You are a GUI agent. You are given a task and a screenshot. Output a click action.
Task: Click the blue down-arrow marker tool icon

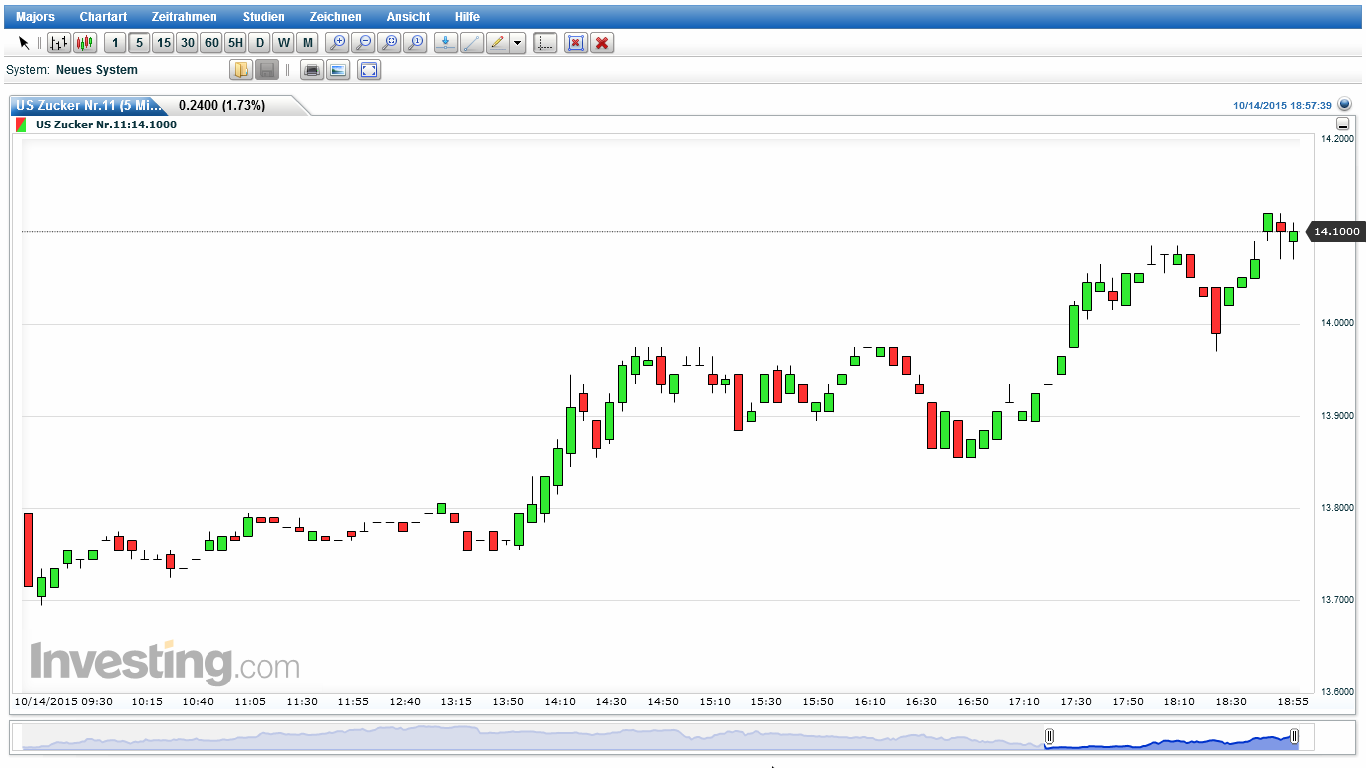pos(446,43)
